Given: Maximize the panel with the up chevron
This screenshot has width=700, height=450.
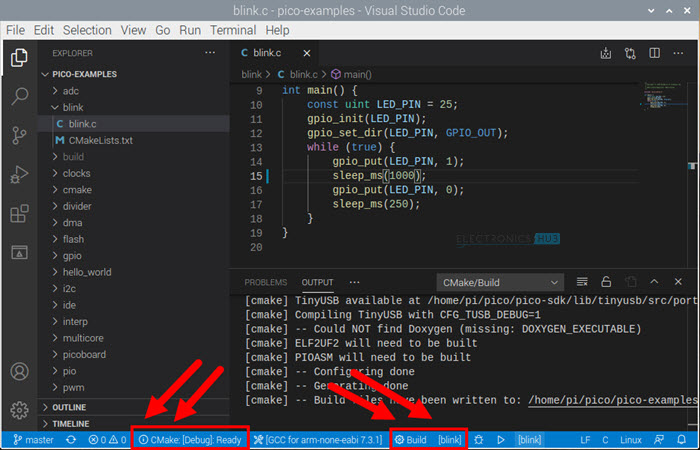Looking at the screenshot, I should click(x=656, y=282).
